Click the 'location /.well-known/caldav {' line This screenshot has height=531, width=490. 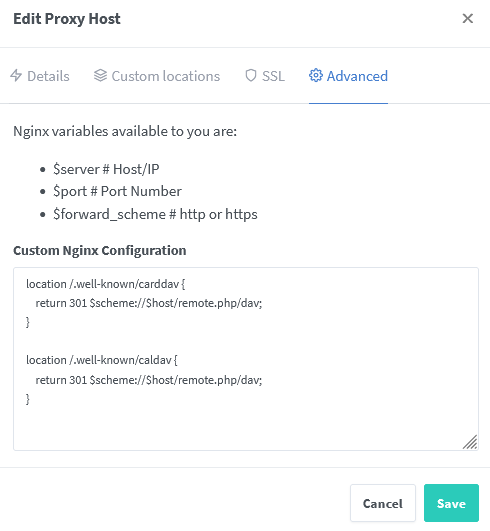(102, 360)
